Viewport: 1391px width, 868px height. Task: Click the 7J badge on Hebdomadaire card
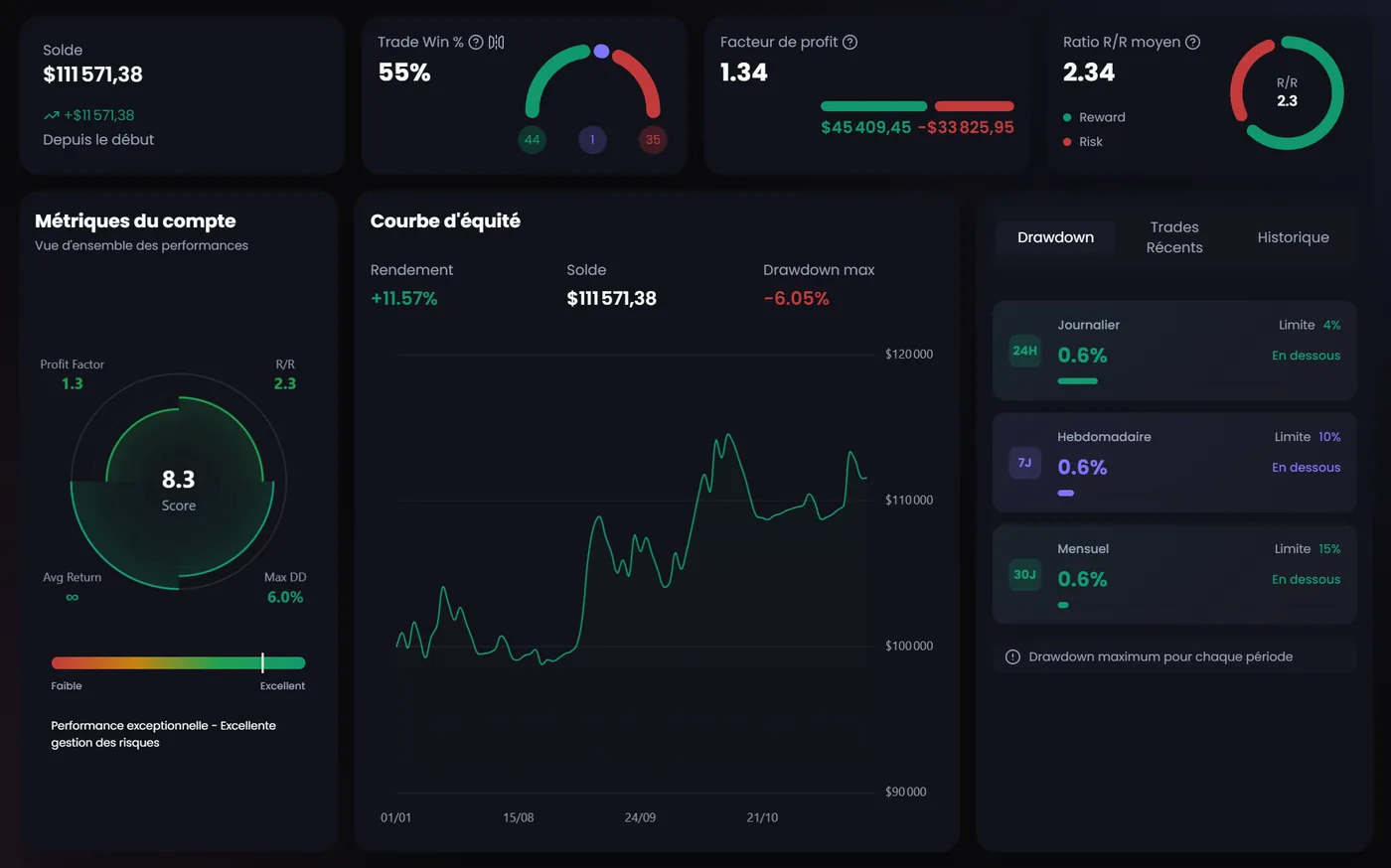click(1025, 463)
